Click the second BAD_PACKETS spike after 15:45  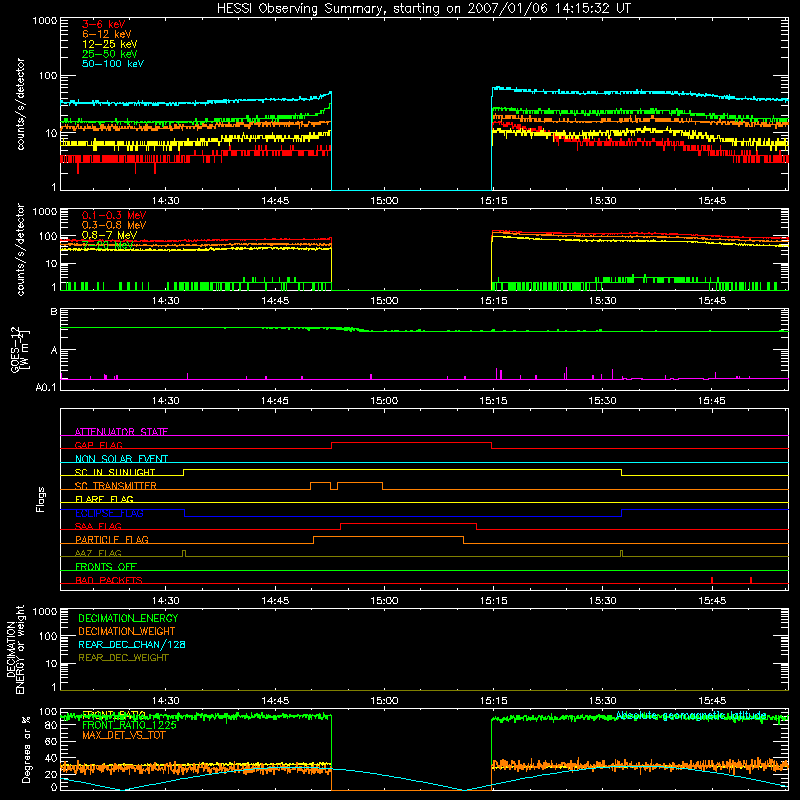coord(751,580)
